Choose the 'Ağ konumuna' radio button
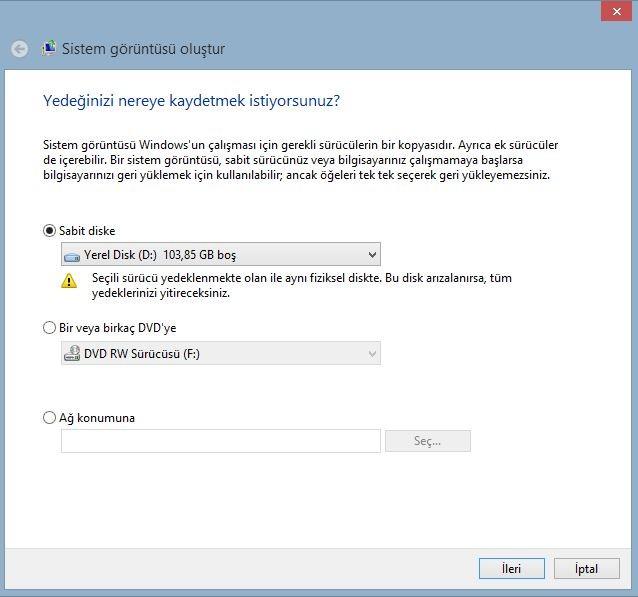Screen dimensions: 638x597 coord(49,418)
